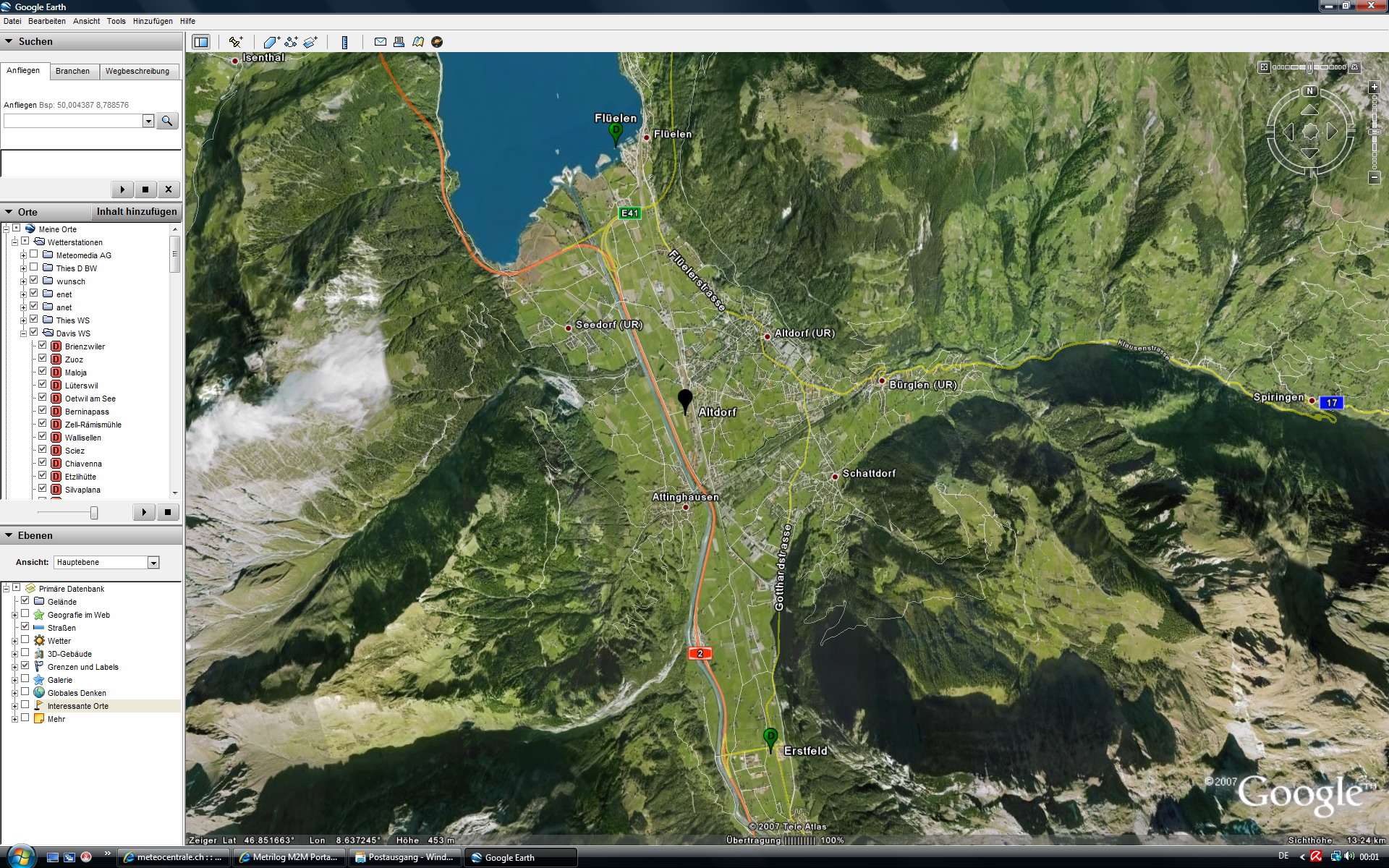Click the Anfliegen search input field

pos(73,121)
